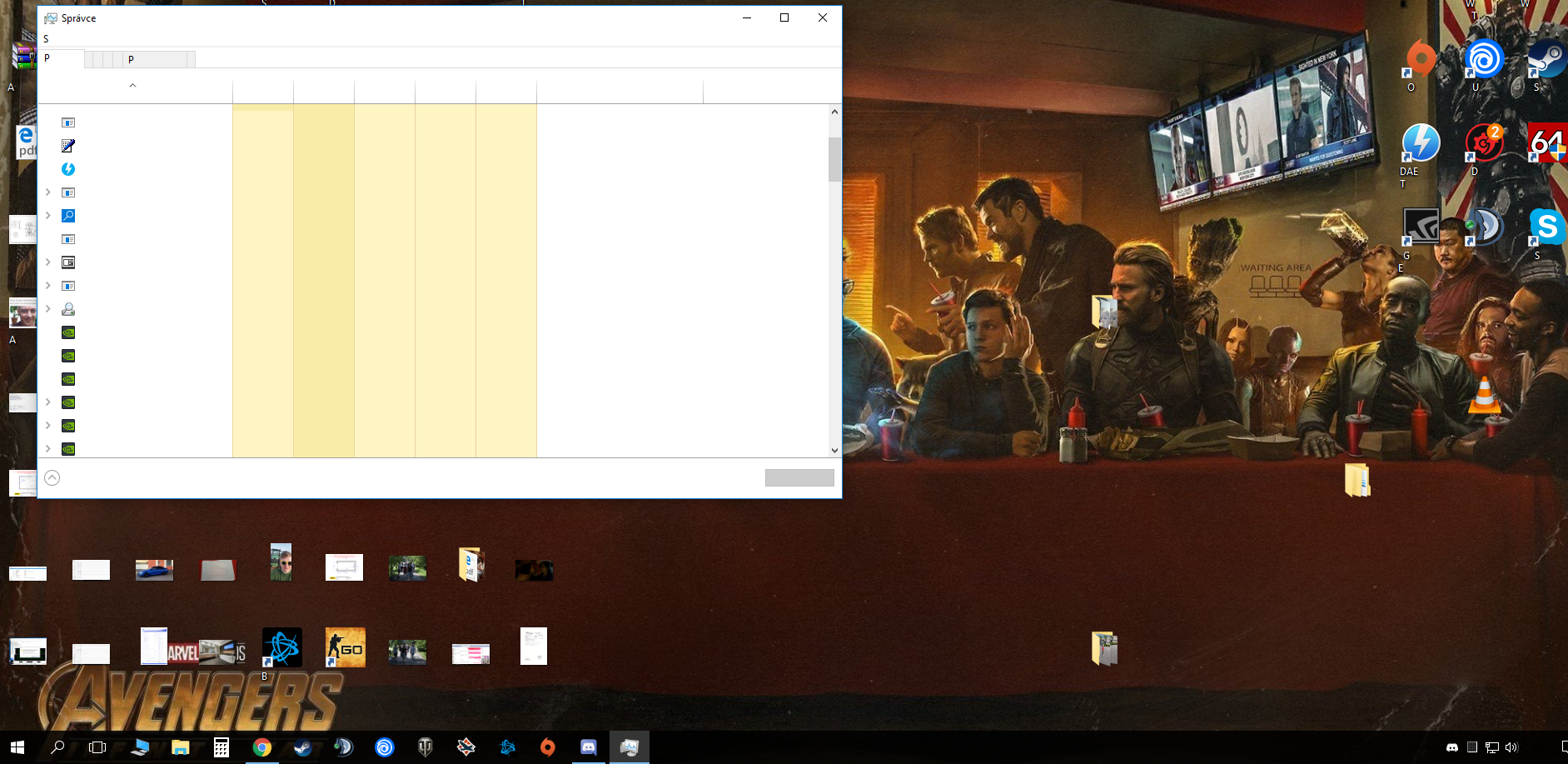Click the scroll-down arrow in the process list
The width and height of the screenshot is (1568, 764).
point(835,450)
